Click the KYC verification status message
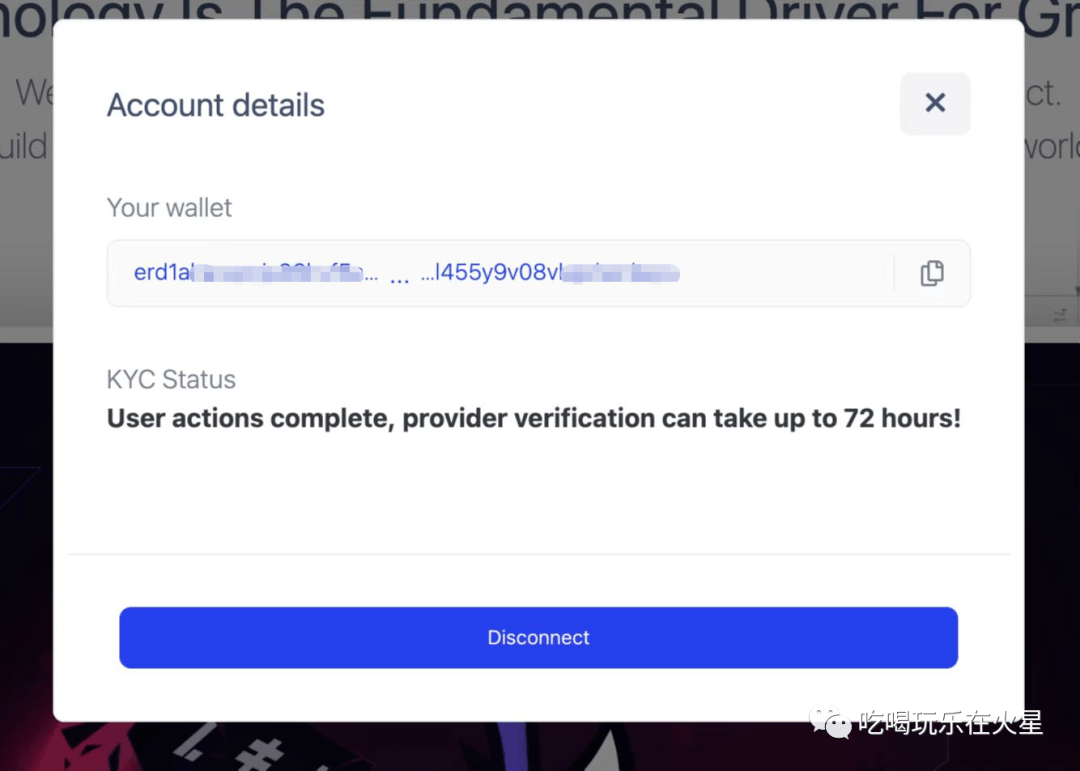The image size is (1080, 771). tap(533, 418)
